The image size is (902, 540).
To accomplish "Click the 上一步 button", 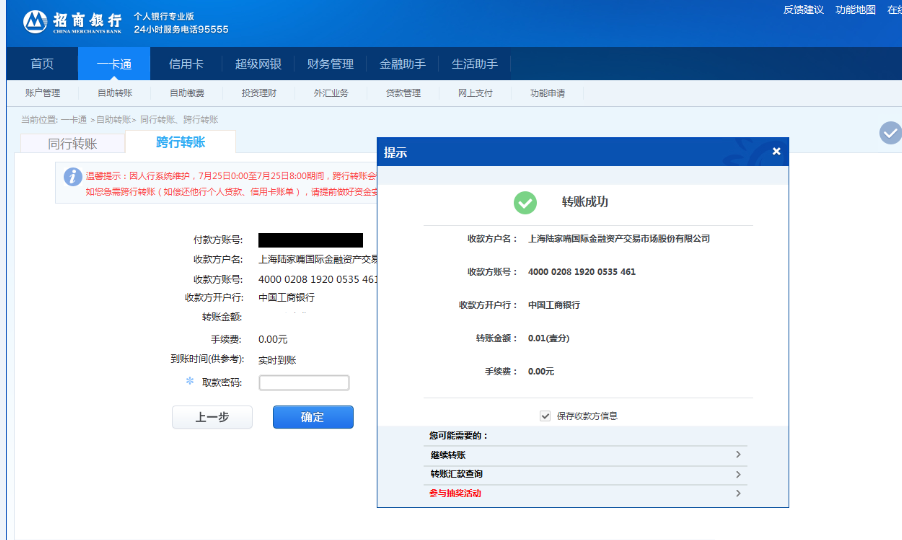I will coord(212,417).
